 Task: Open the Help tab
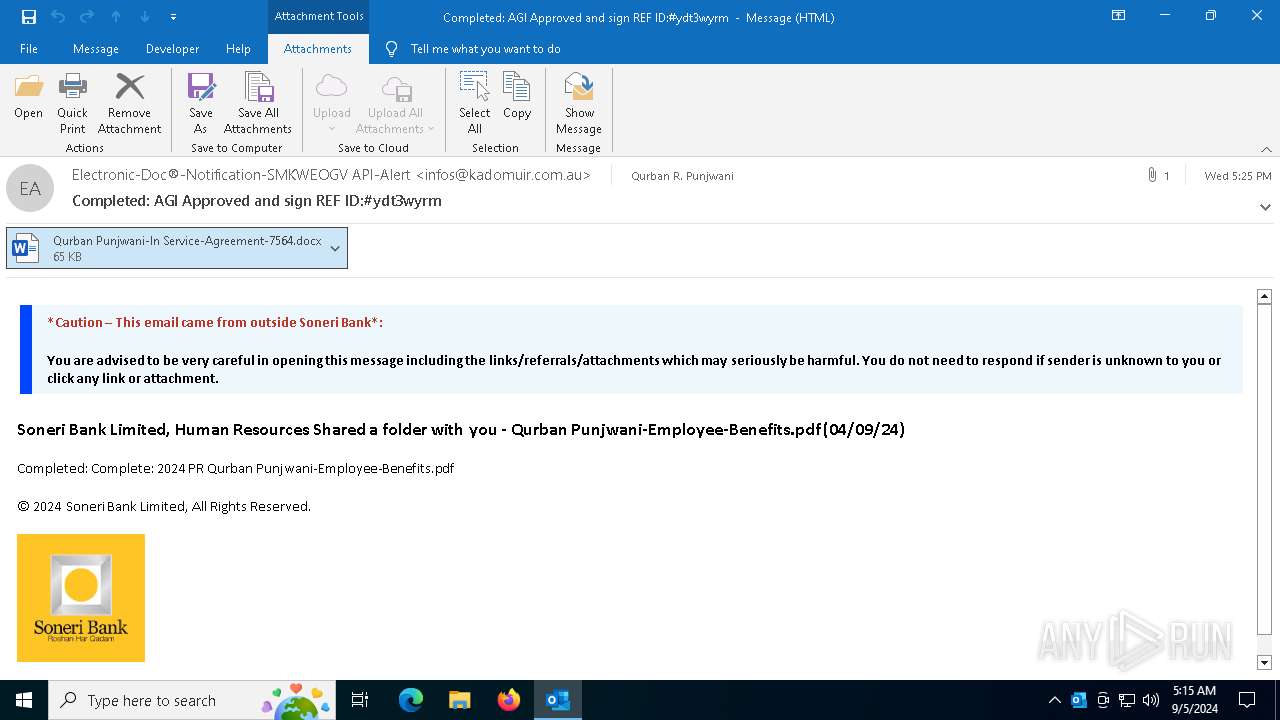[x=238, y=49]
